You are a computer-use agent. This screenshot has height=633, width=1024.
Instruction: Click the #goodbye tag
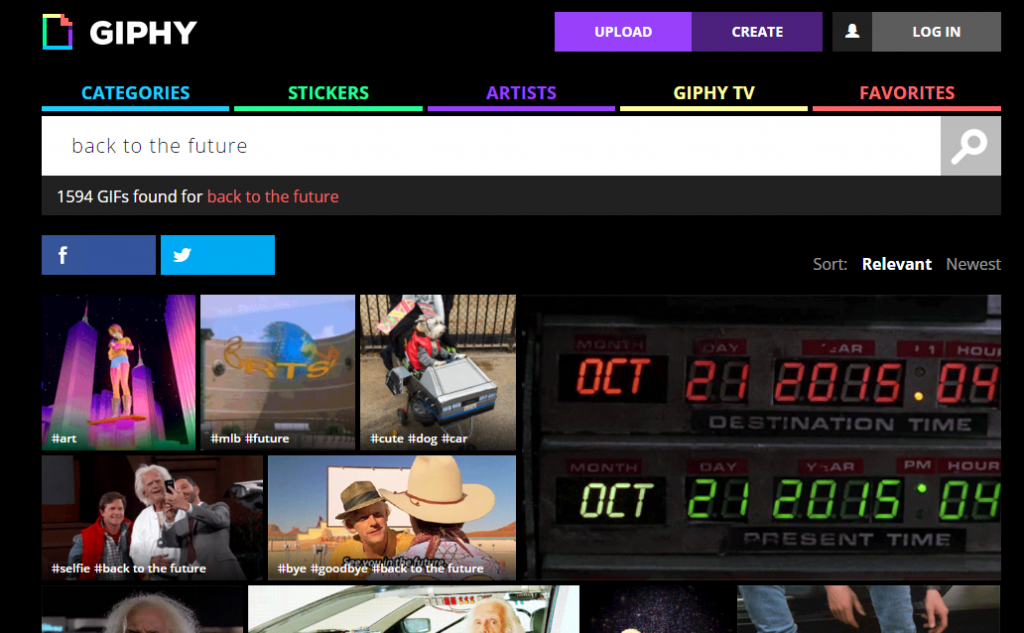340,568
